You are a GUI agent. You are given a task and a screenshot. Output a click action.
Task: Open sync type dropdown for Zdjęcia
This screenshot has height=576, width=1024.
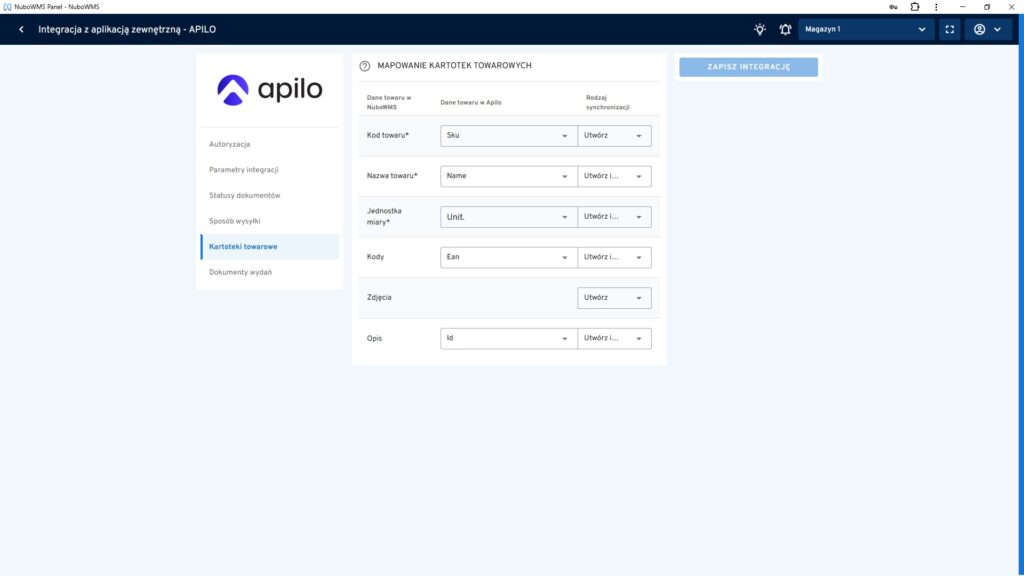tap(614, 298)
